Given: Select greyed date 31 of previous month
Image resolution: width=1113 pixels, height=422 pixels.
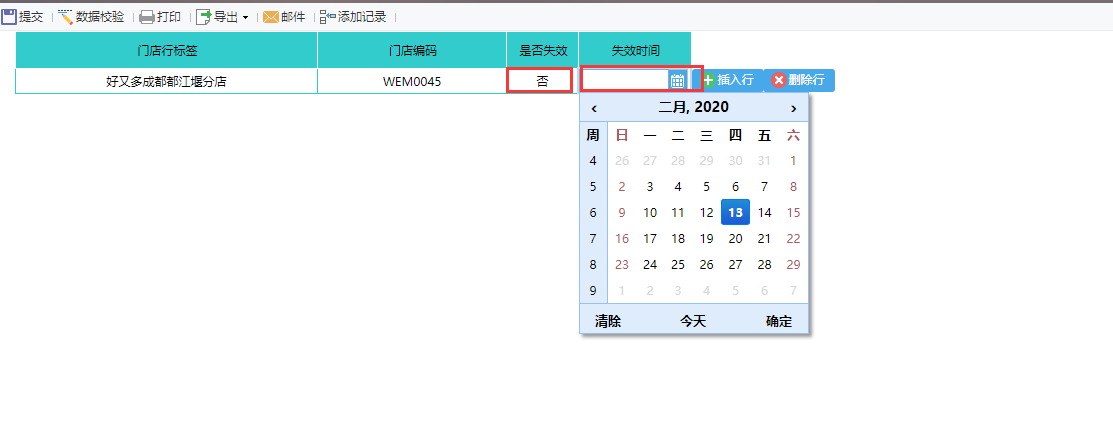Looking at the screenshot, I should coord(764,160).
